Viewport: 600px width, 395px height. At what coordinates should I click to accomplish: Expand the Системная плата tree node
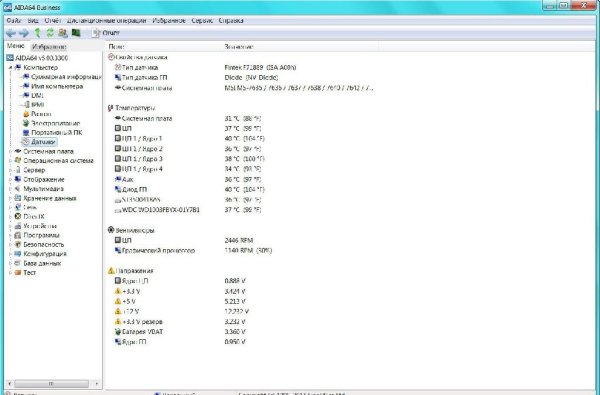click(x=10, y=152)
